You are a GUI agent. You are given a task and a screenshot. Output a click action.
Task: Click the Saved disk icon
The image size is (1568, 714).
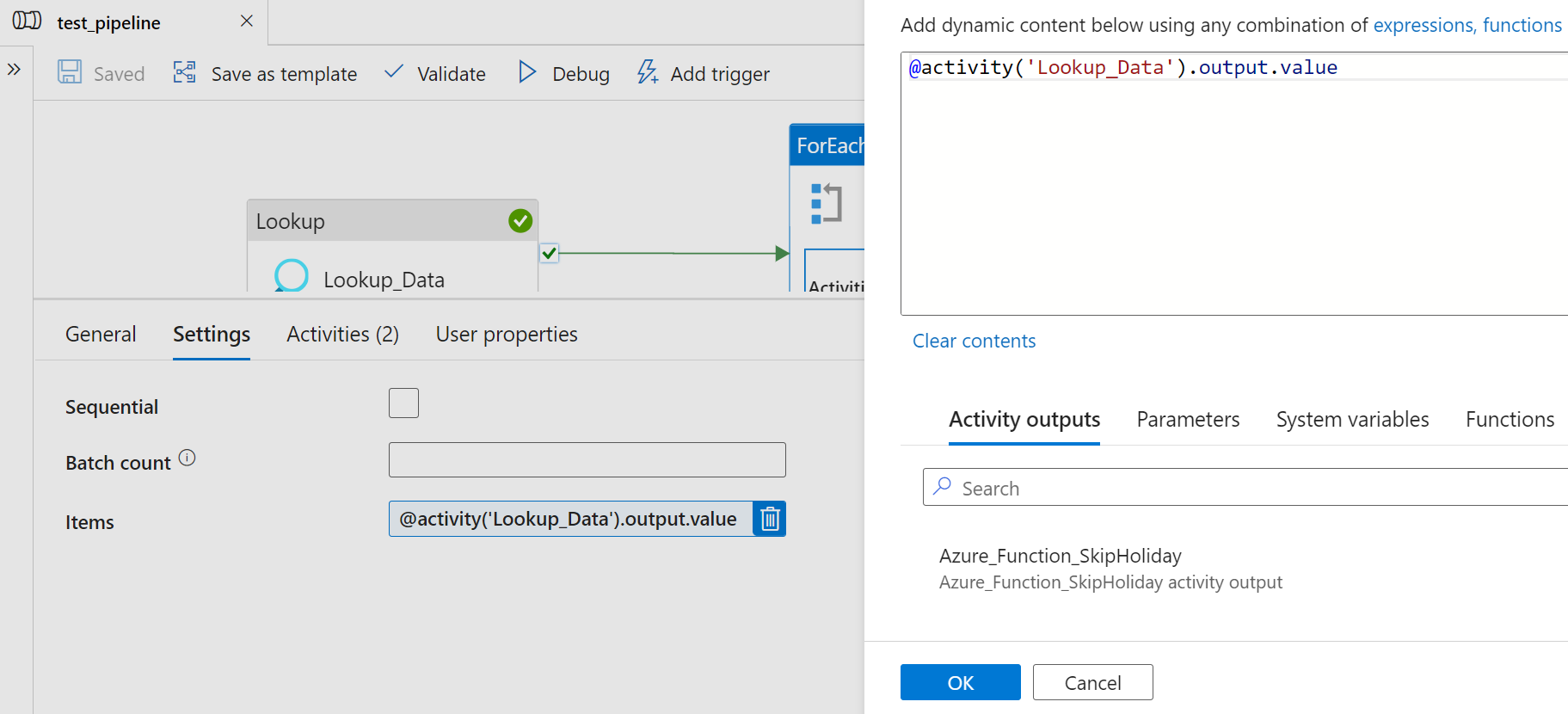pos(70,71)
